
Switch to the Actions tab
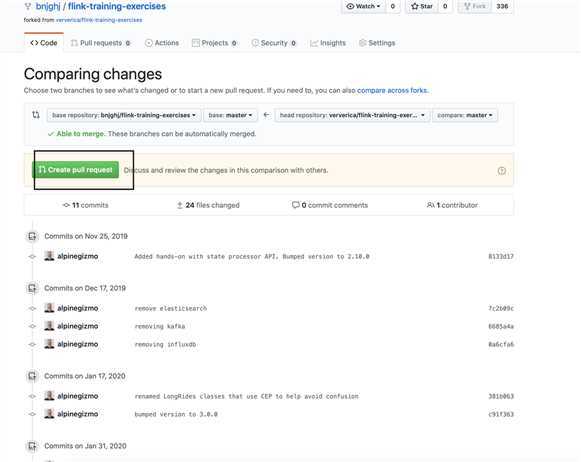162,43
